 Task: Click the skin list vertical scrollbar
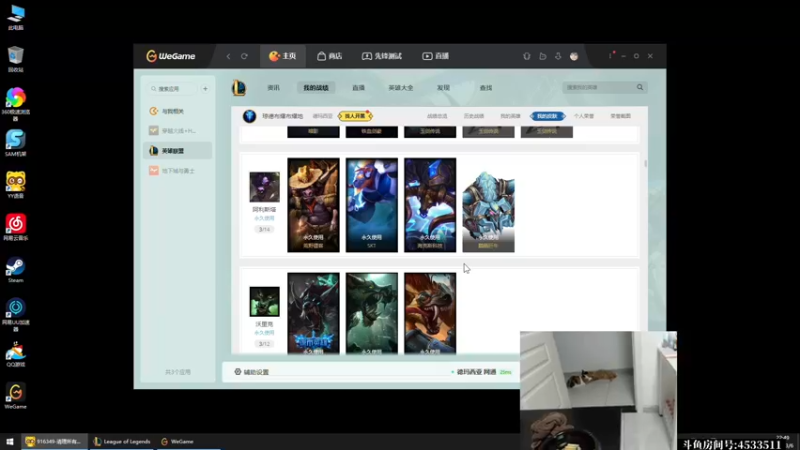(645, 163)
